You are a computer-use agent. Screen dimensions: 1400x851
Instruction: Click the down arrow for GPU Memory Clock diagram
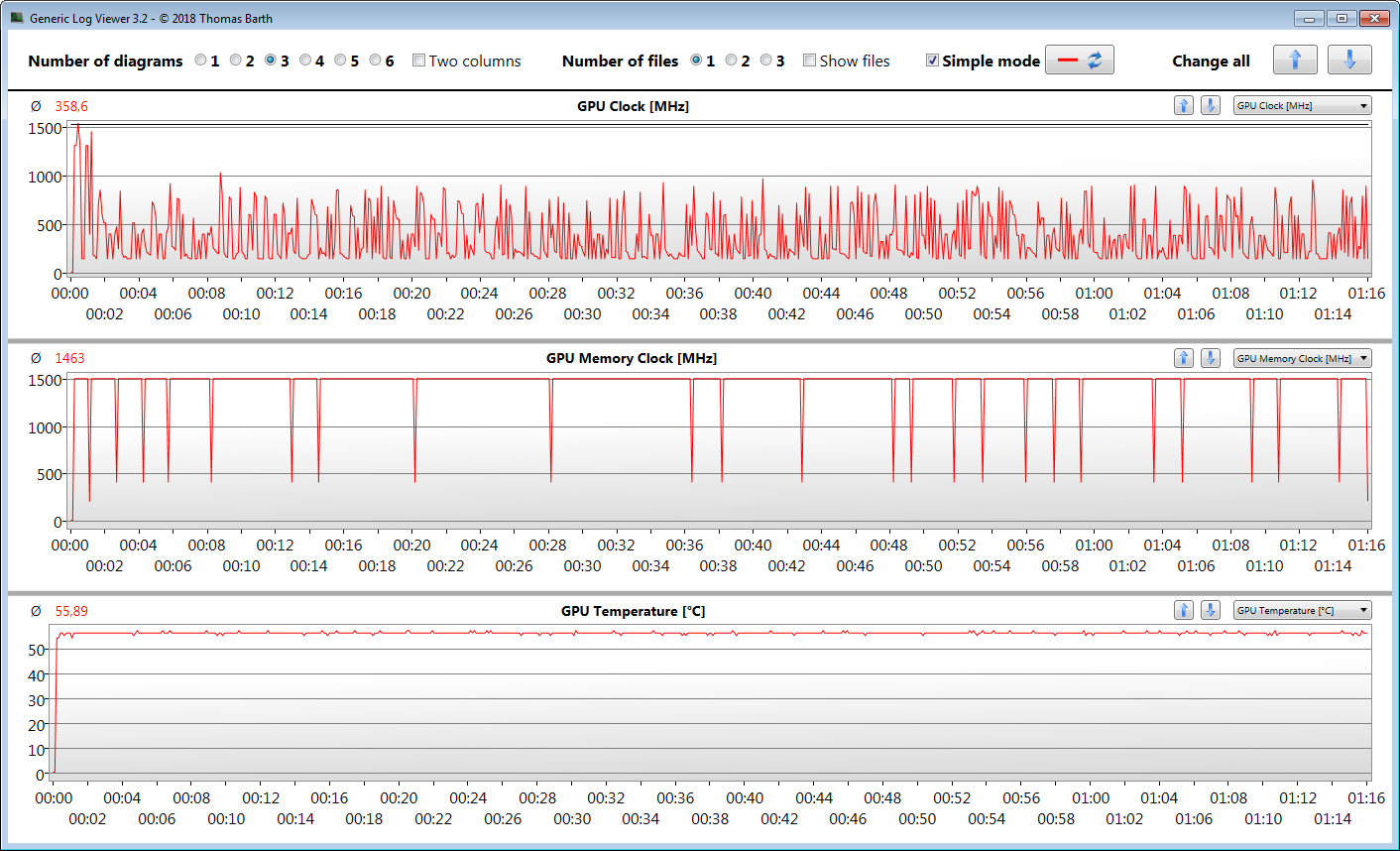(1211, 358)
